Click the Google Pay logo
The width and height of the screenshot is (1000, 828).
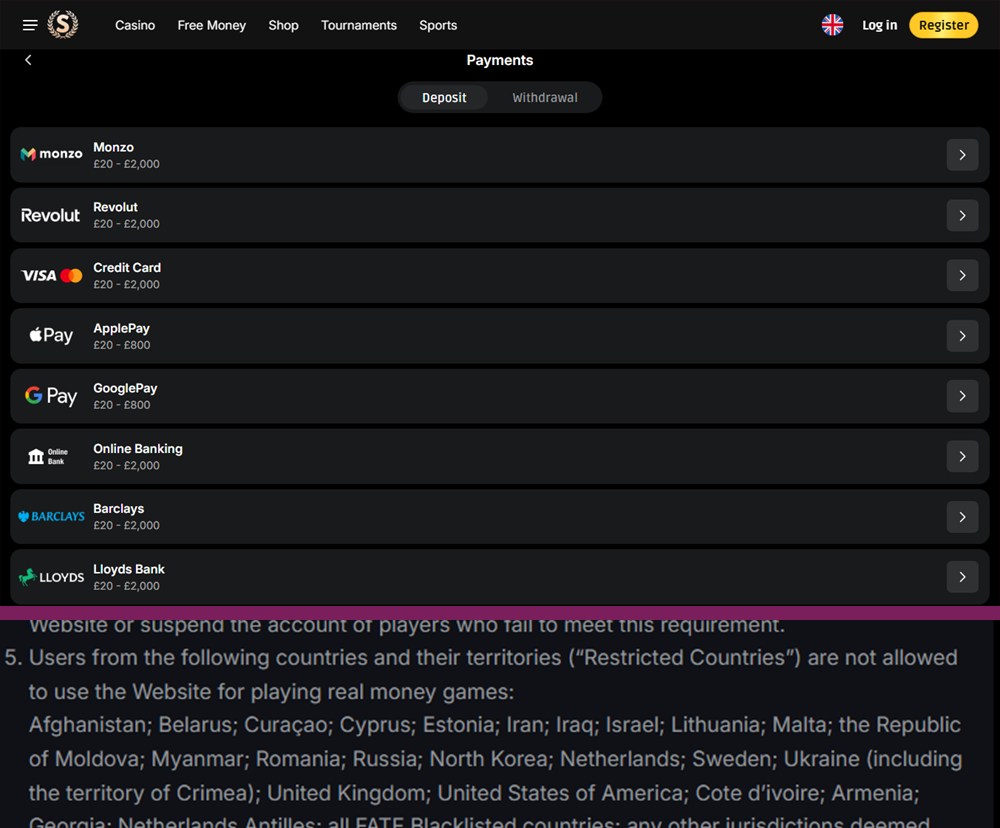[51, 396]
